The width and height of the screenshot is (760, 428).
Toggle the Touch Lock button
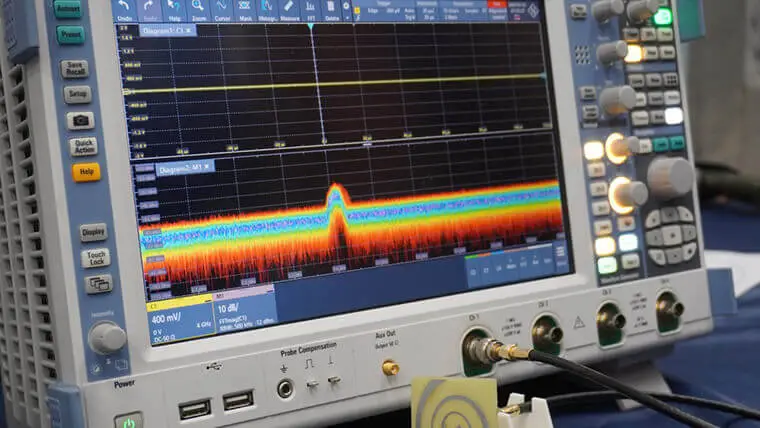point(95,257)
